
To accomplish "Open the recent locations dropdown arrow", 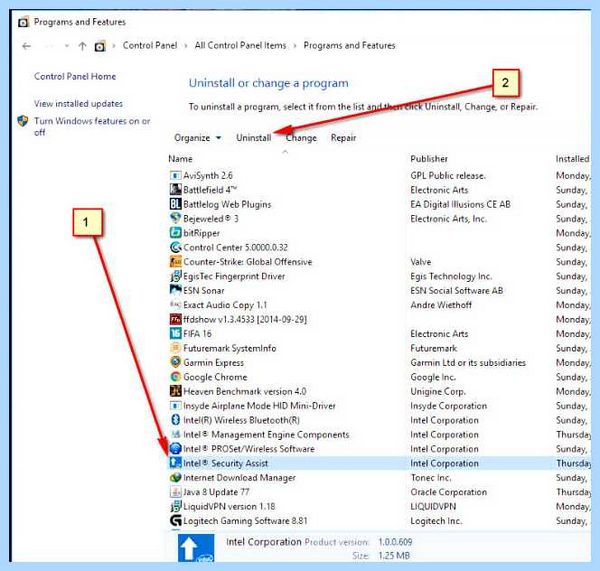I will (67, 46).
